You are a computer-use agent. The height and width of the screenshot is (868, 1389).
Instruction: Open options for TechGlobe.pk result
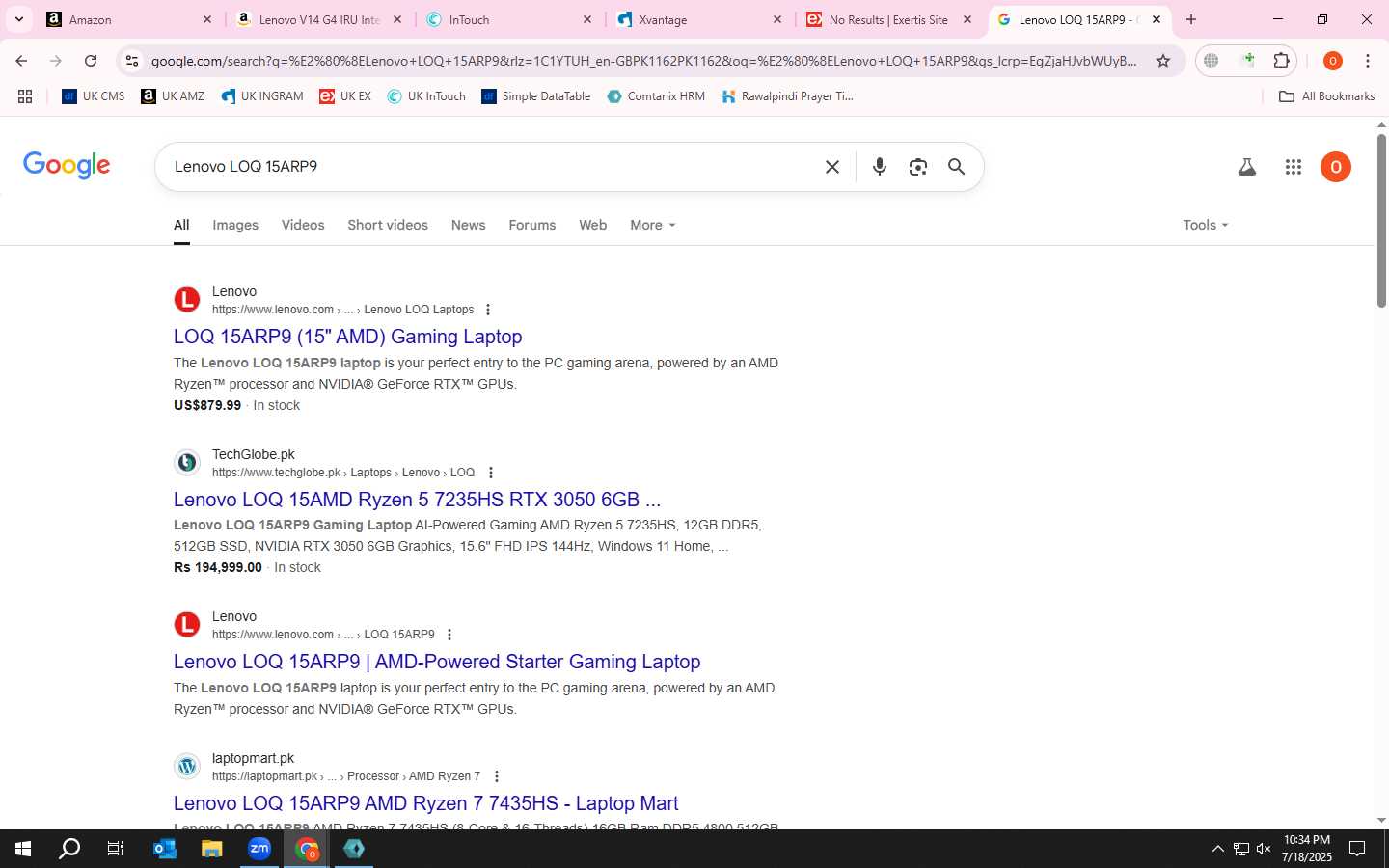click(x=491, y=473)
